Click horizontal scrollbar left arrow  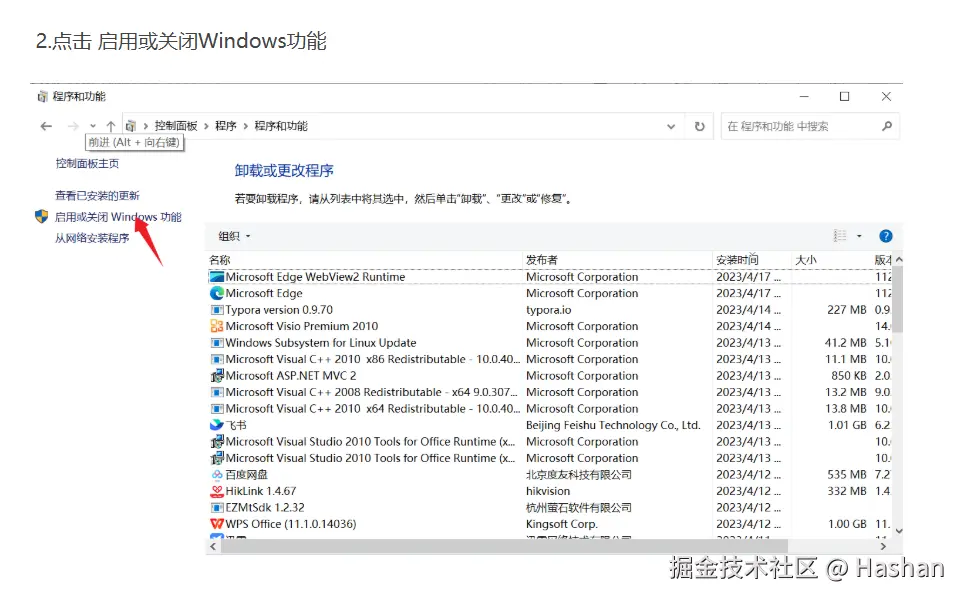pyautogui.click(x=213, y=547)
